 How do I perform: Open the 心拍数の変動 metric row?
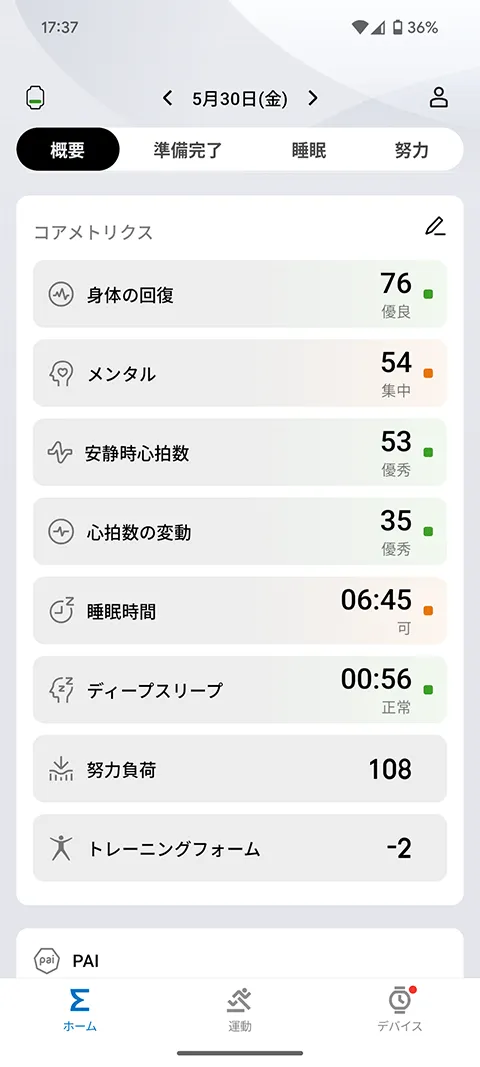[240, 531]
